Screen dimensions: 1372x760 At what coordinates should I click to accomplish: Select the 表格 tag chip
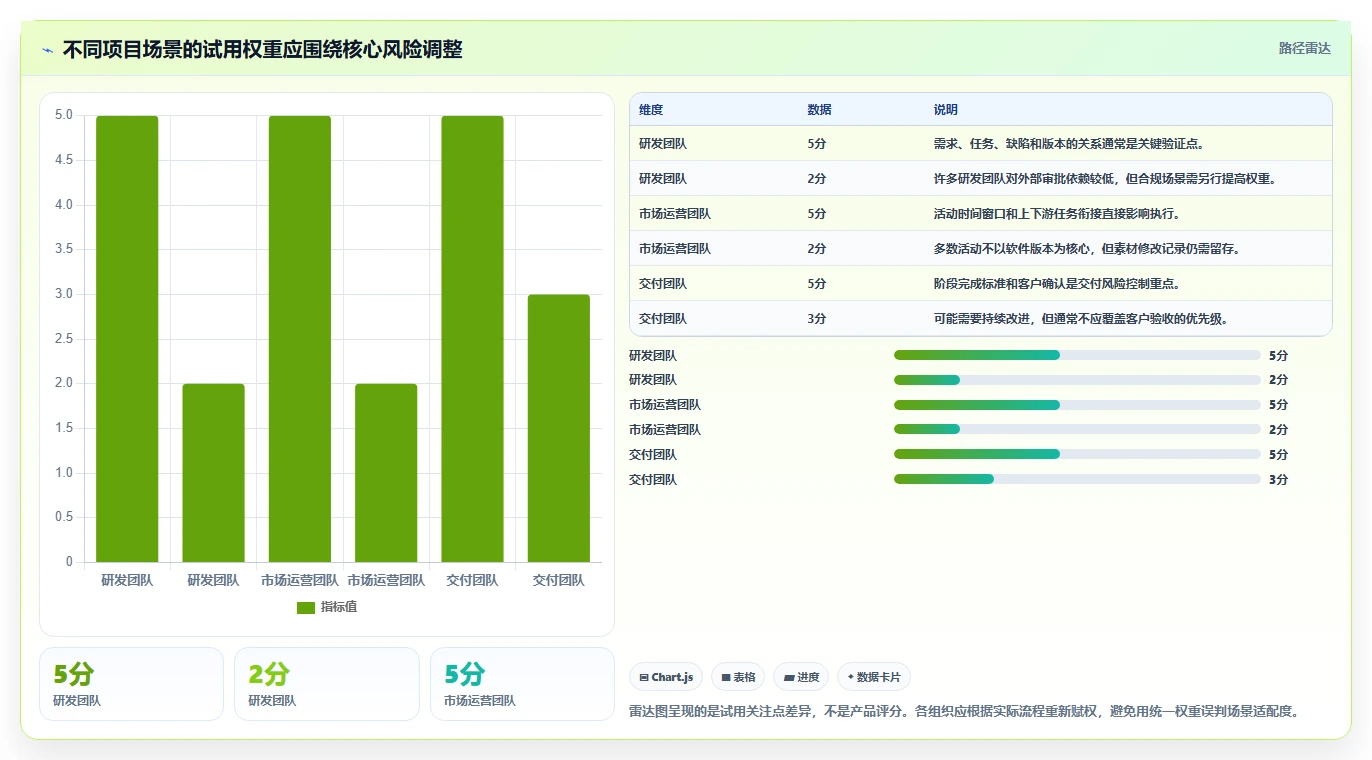[738, 677]
